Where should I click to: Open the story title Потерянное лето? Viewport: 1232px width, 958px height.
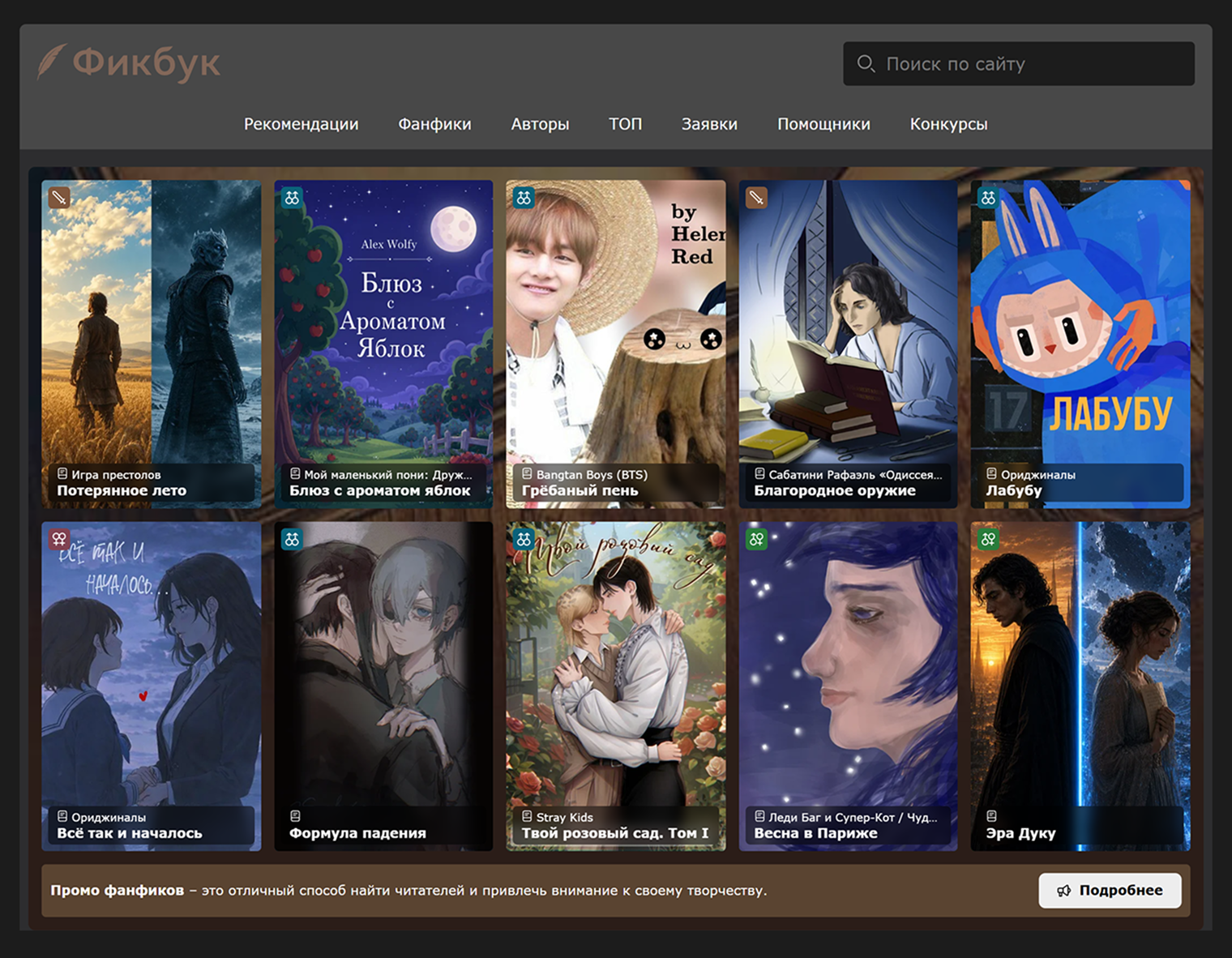click(122, 491)
